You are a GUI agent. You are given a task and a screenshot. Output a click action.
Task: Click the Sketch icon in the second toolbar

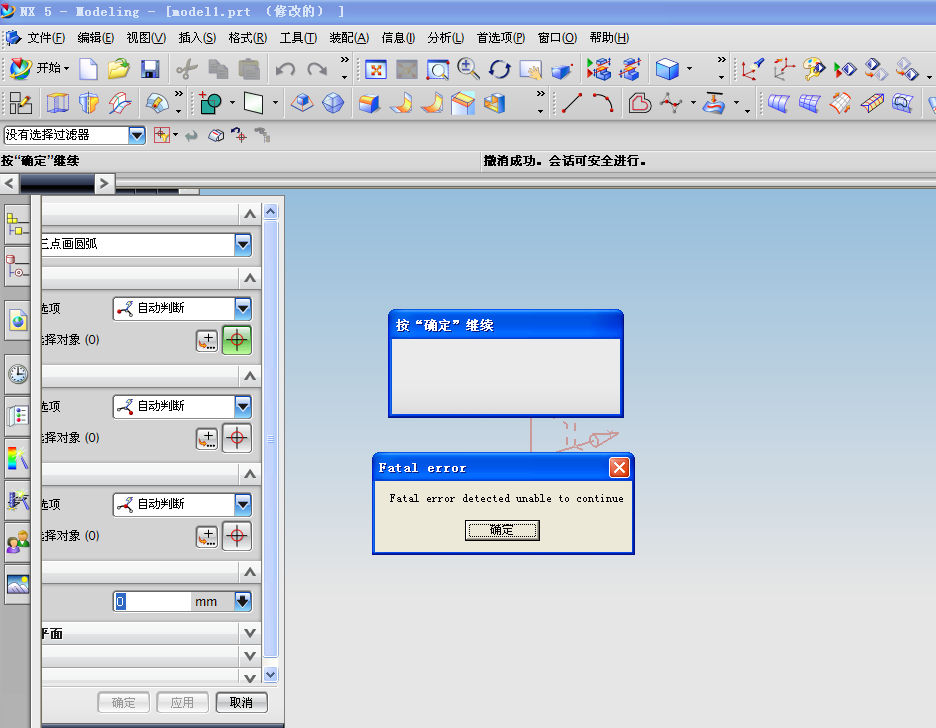pyautogui.click(x=21, y=103)
